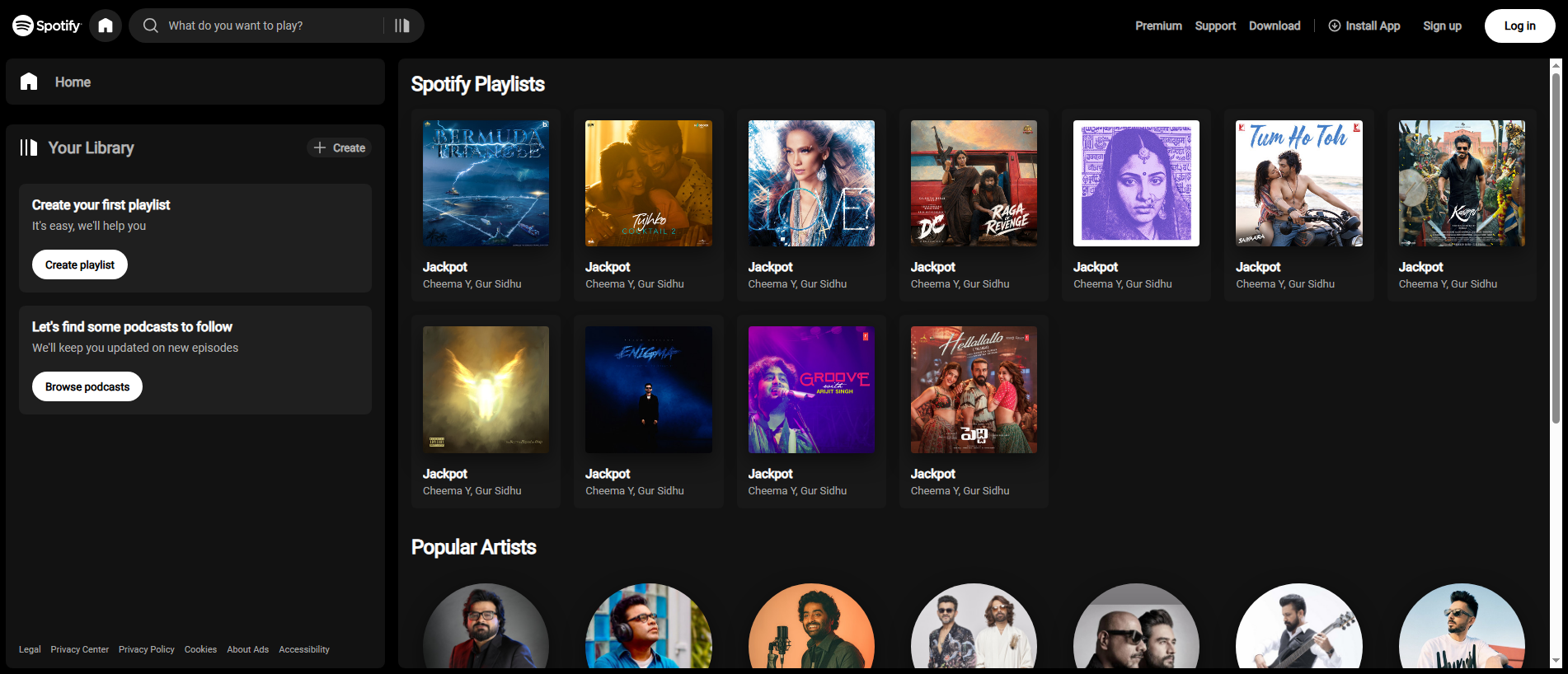1568x674 pixels.
Task: Open the Raga Revenge DC cover playlist
Action: coord(974,183)
